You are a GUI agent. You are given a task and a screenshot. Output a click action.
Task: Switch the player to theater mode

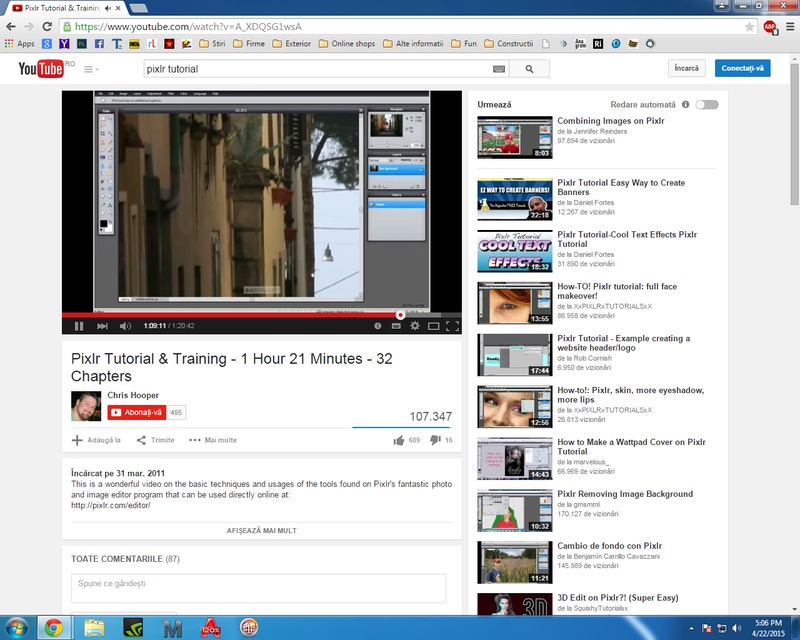pyautogui.click(x=434, y=326)
